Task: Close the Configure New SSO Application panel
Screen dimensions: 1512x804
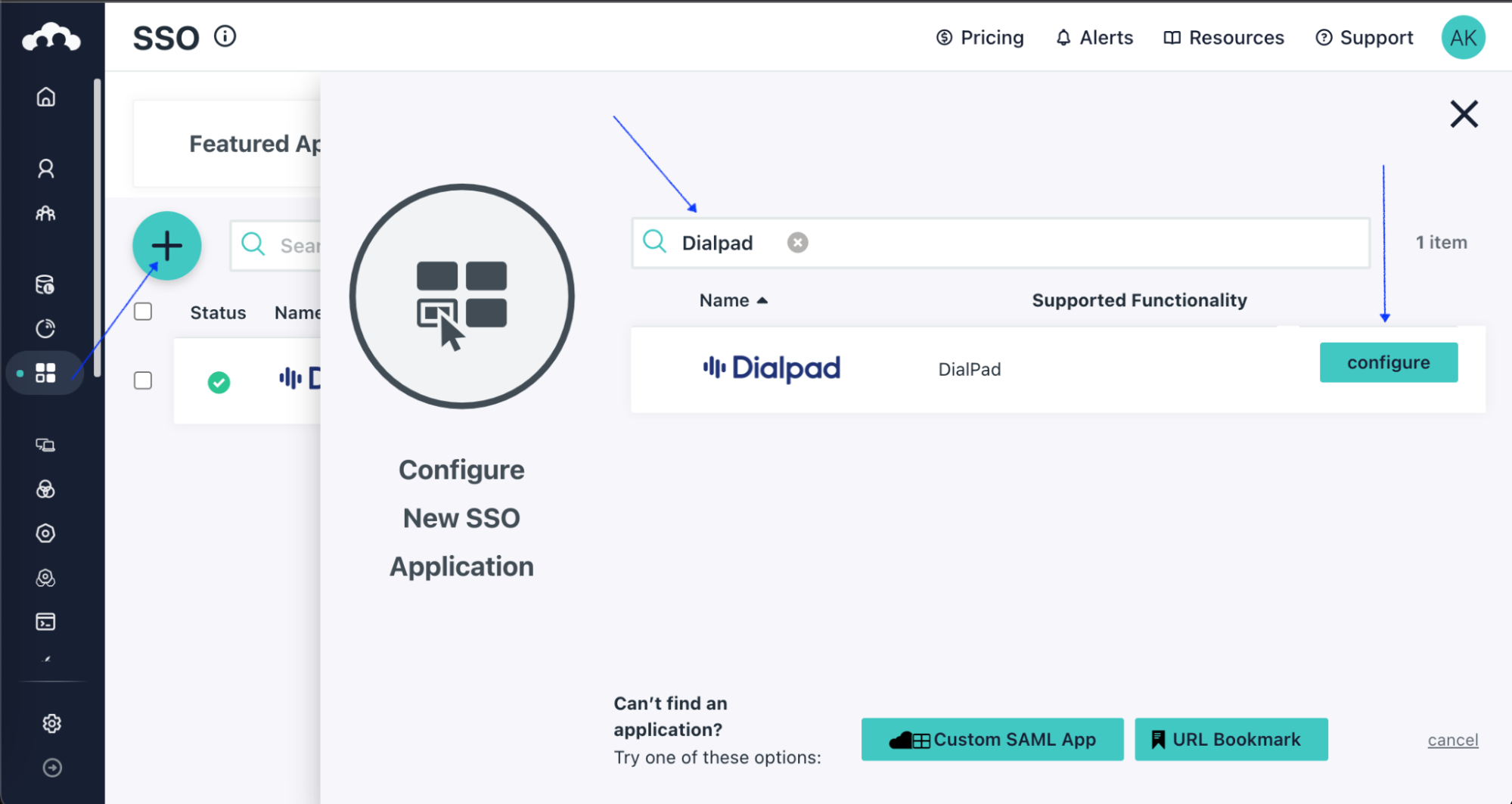Action: (x=1464, y=114)
